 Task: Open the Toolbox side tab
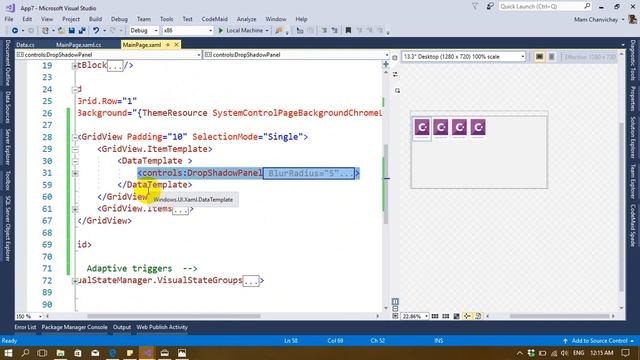7,180
